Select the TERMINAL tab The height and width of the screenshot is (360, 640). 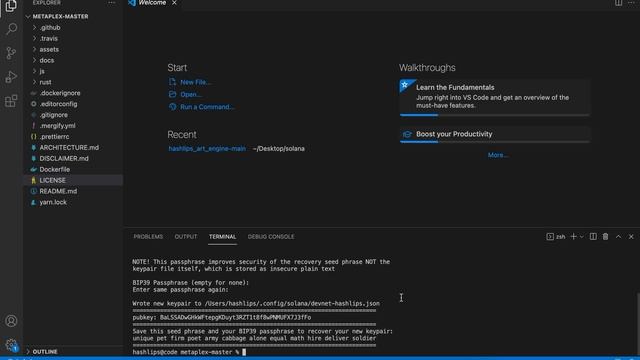pyautogui.click(x=222, y=237)
